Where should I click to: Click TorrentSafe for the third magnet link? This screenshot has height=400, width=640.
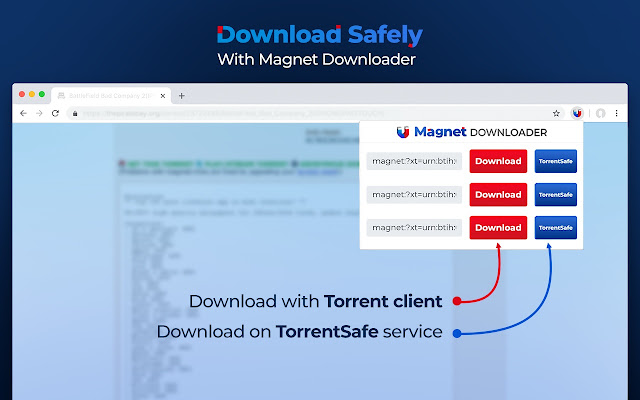point(556,228)
